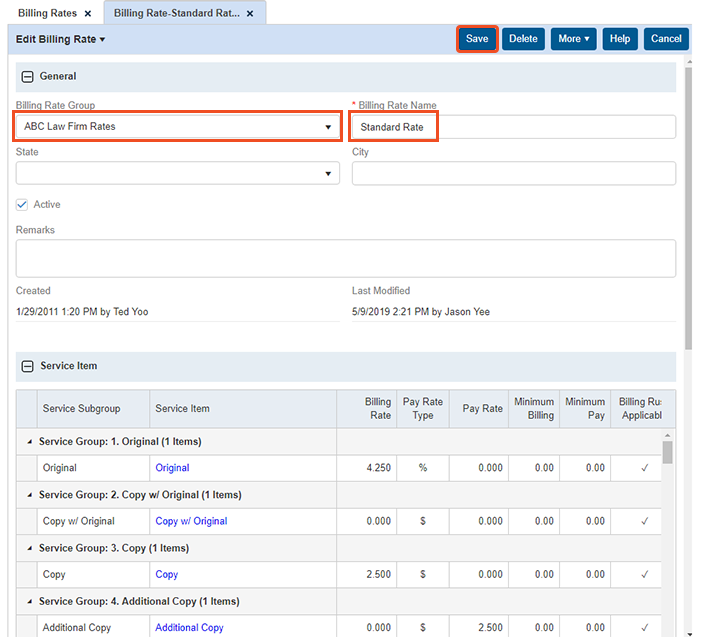
Task: Click the Billing Rate Name field
Action: [x=512, y=127]
